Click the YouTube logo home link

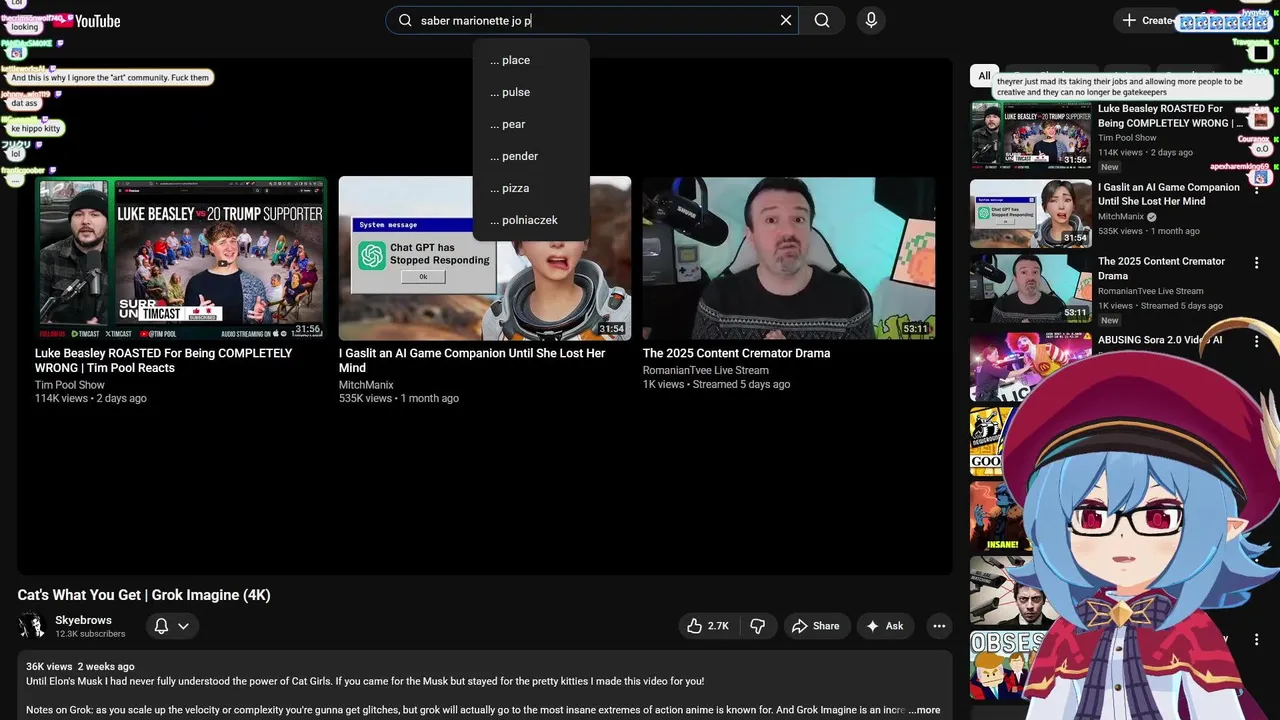(x=87, y=21)
